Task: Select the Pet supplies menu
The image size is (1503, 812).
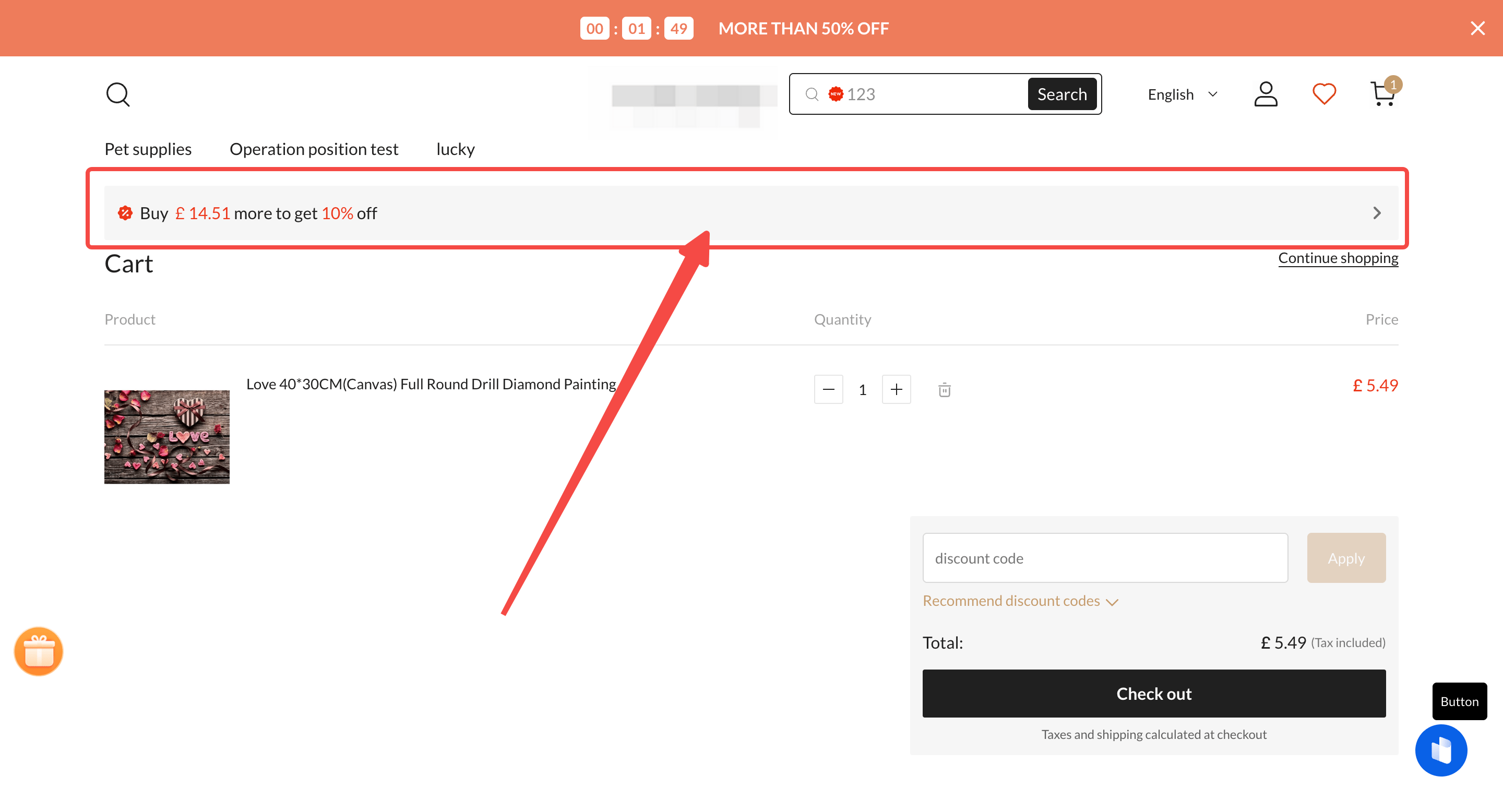Action: coord(148,149)
